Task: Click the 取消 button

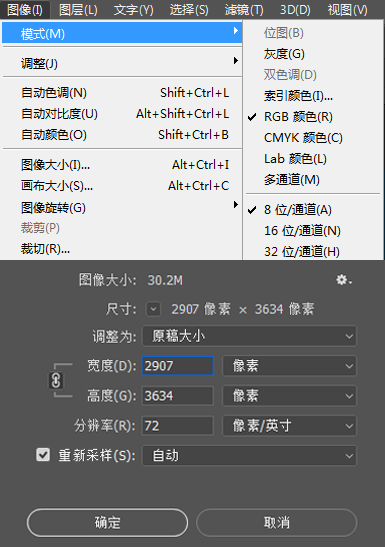Action: pyautogui.click(x=277, y=523)
